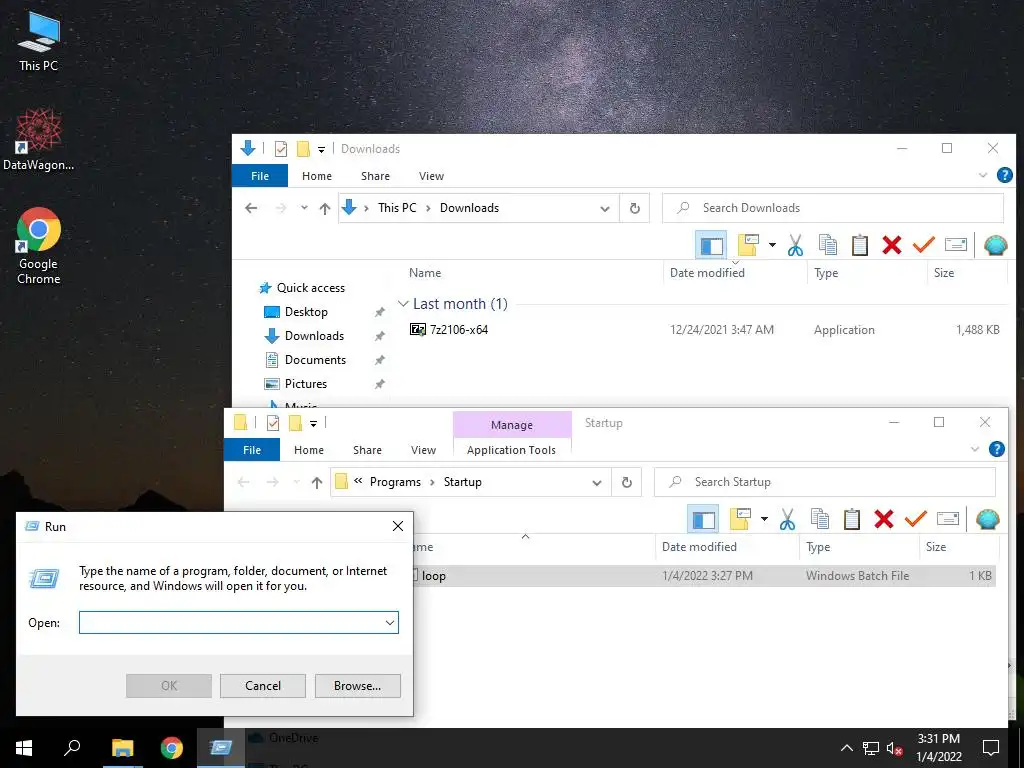
Task: Select loop batch file in Startup window
Action: click(702, 576)
